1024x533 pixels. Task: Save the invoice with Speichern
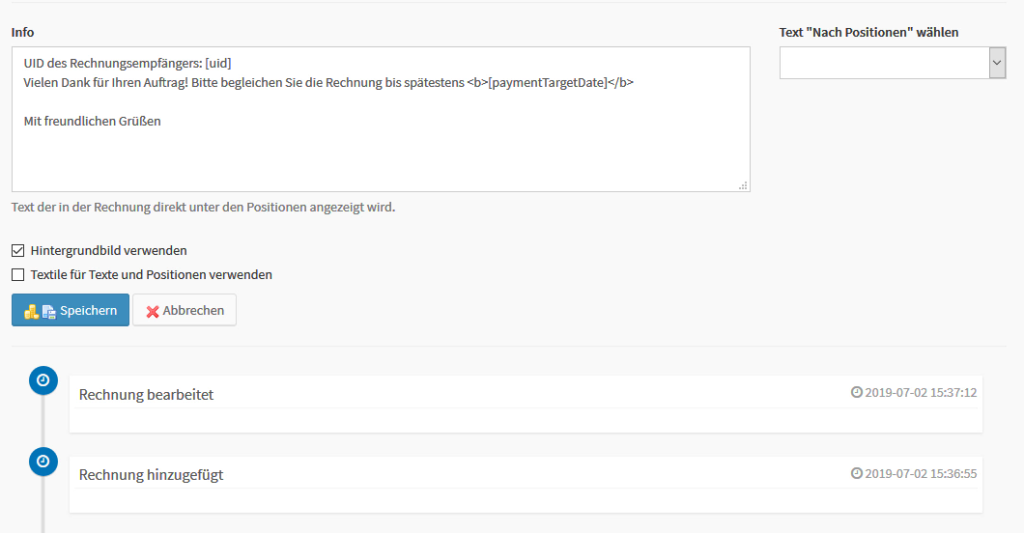70,310
